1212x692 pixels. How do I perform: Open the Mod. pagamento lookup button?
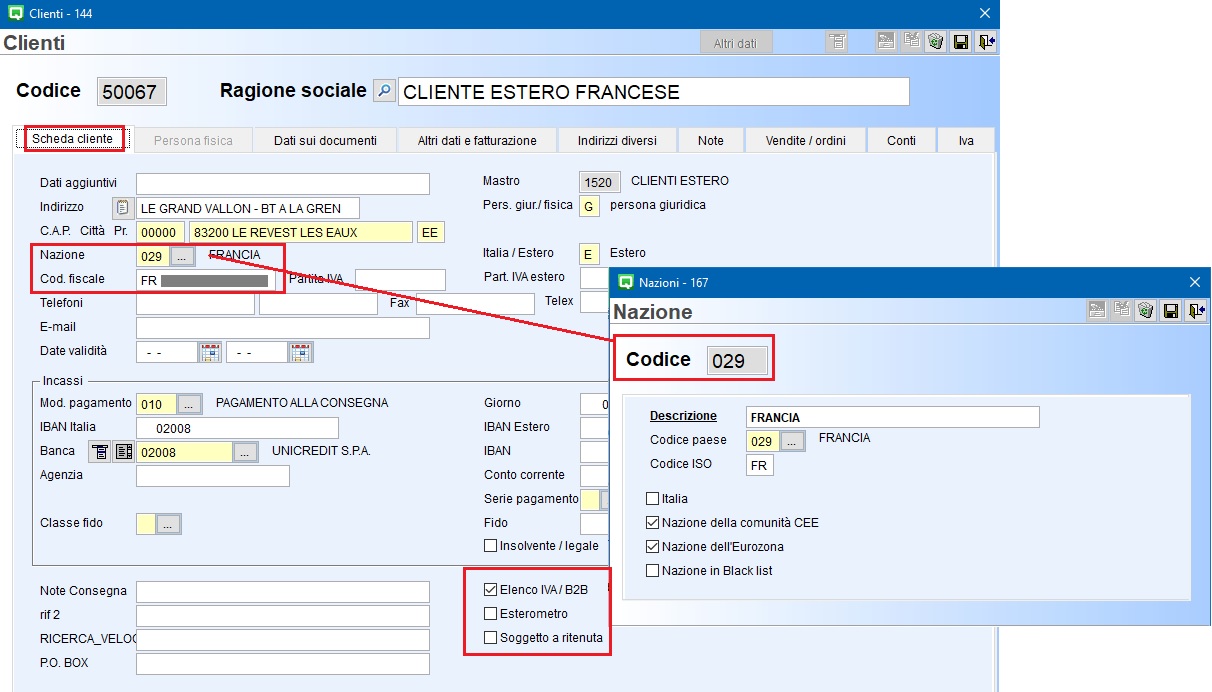[x=190, y=405]
